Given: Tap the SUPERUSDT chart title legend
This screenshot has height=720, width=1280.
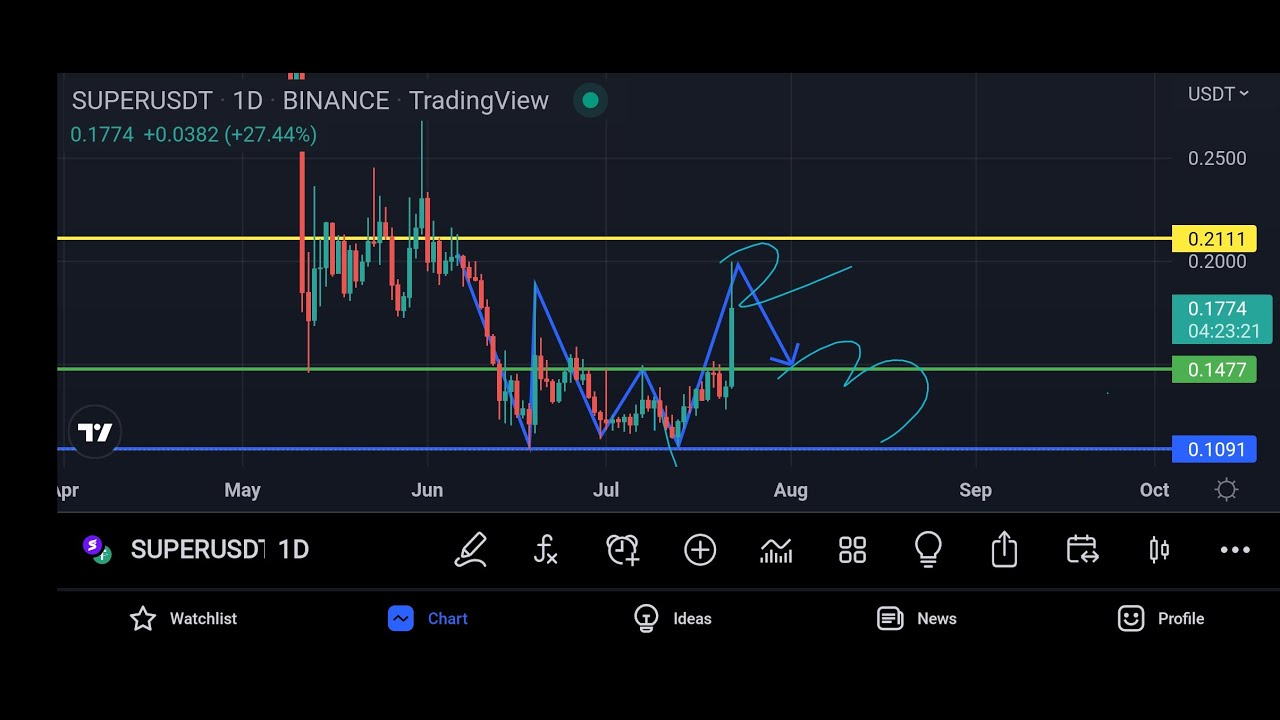Looking at the screenshot, I should click(142, 101).
